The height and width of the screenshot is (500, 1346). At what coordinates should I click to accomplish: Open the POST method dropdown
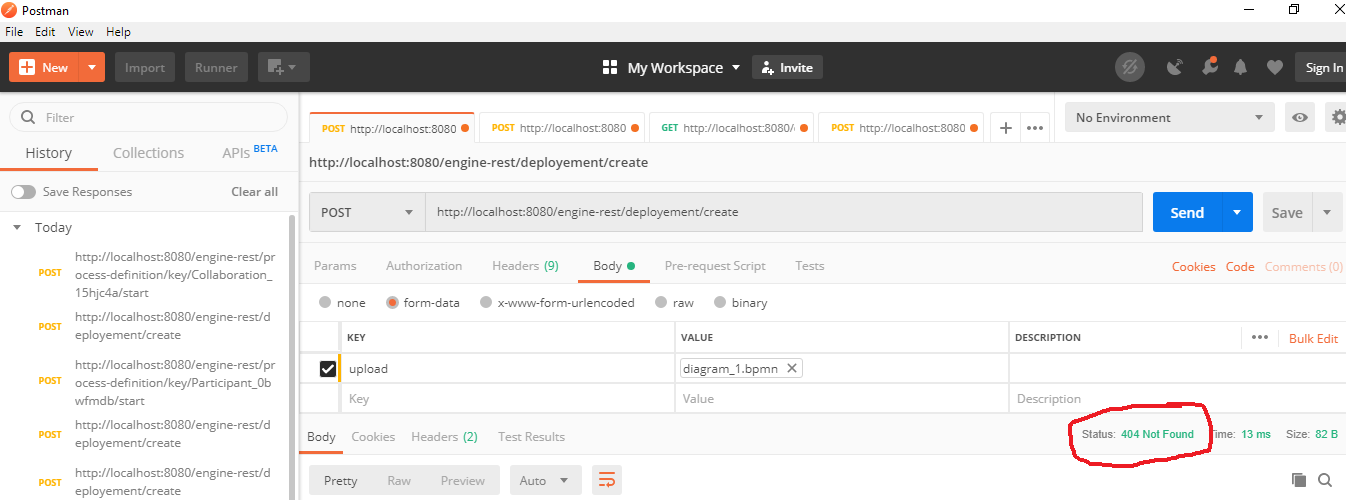[x=366, y=212]
